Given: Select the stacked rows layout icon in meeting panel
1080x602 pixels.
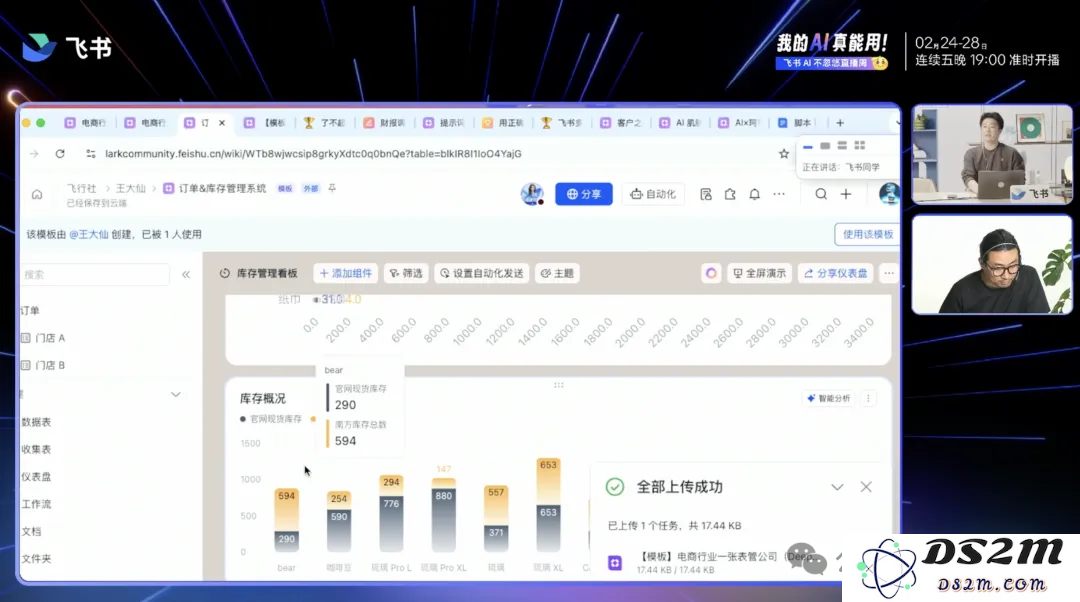Looking at the screenshot, I should pyautogui.click(x=842, y=145).
